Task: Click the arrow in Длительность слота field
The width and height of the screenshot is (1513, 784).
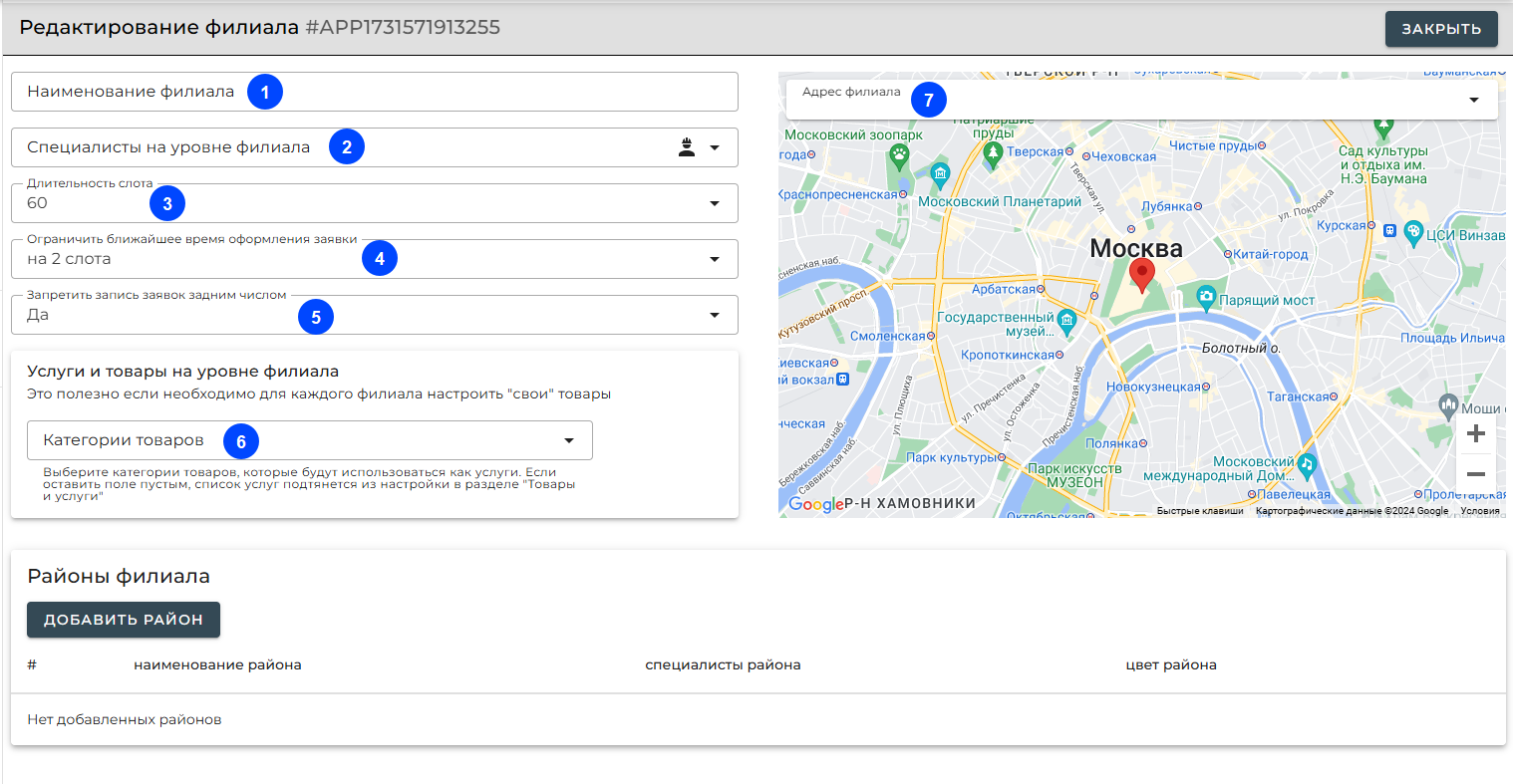Action: (715, 203)
